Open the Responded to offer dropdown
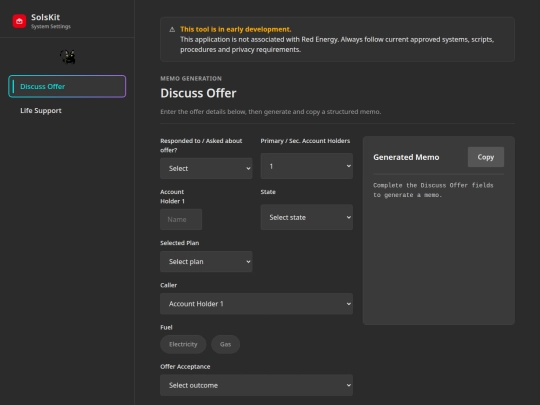 [x=206, y=168]
